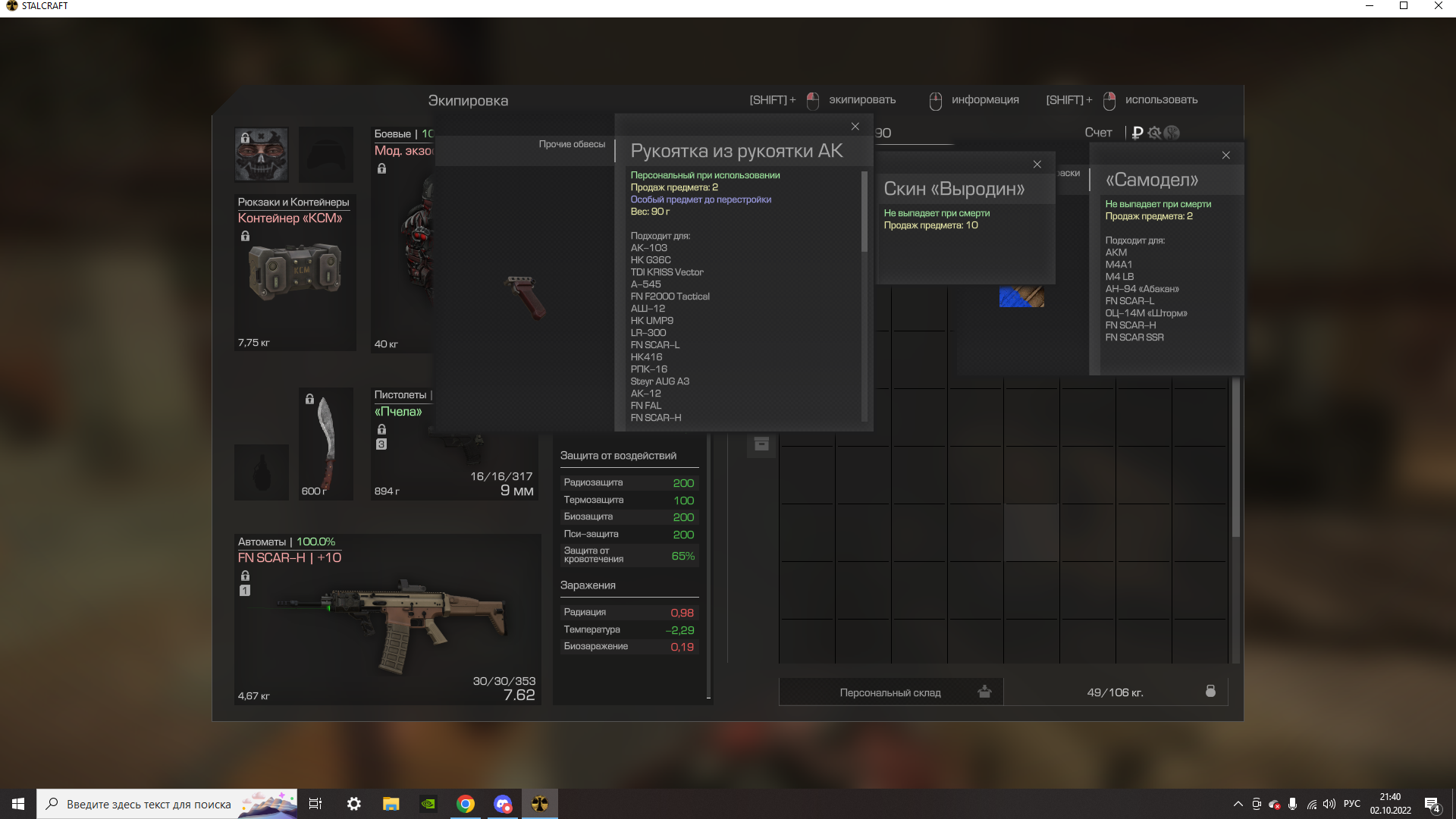1456x819 pixels.
Task: Click the AK grip tooltip scrollbar
Action: point(864,212)
